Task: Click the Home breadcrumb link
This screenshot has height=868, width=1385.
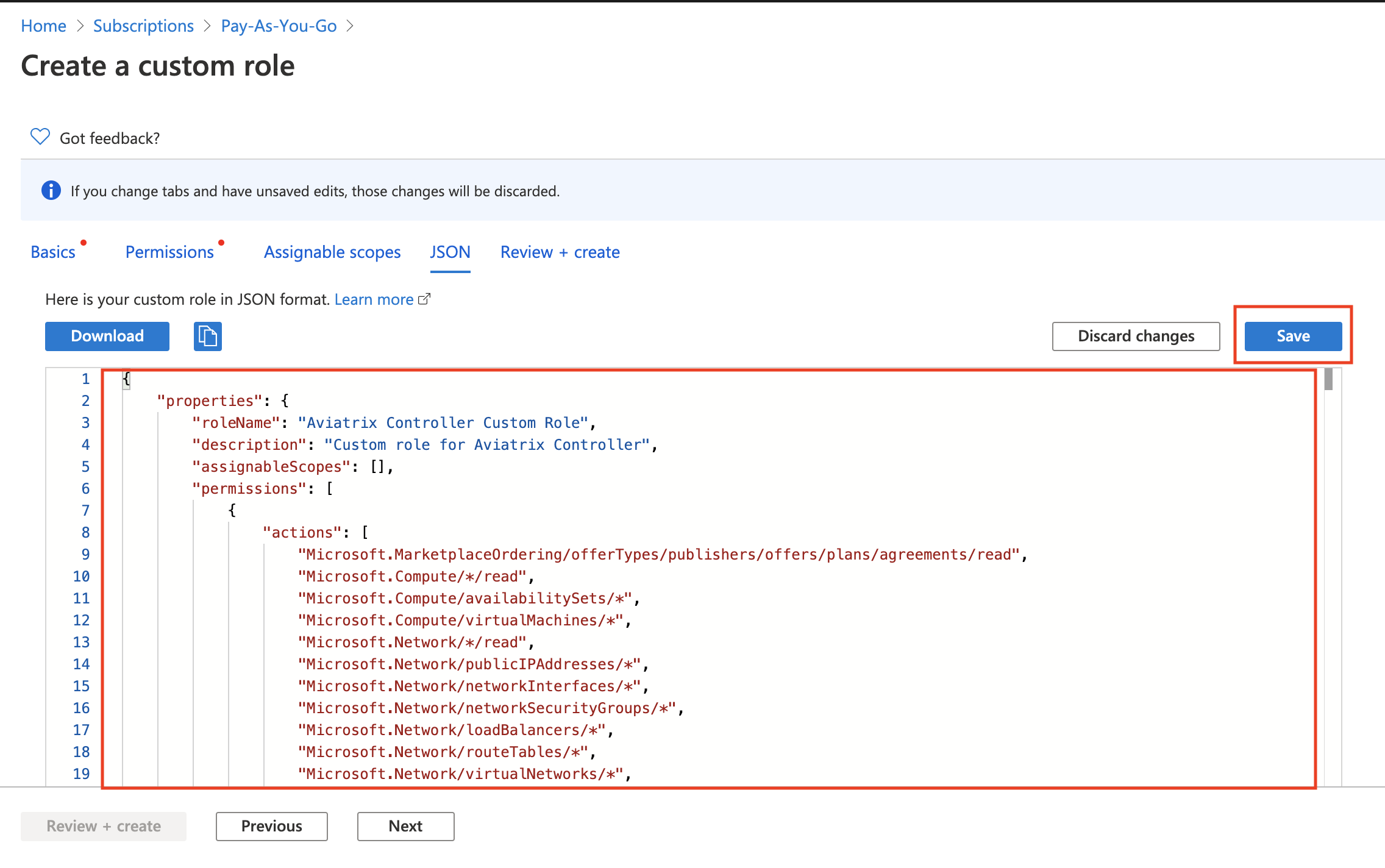Action: click(x=43, y=26)
